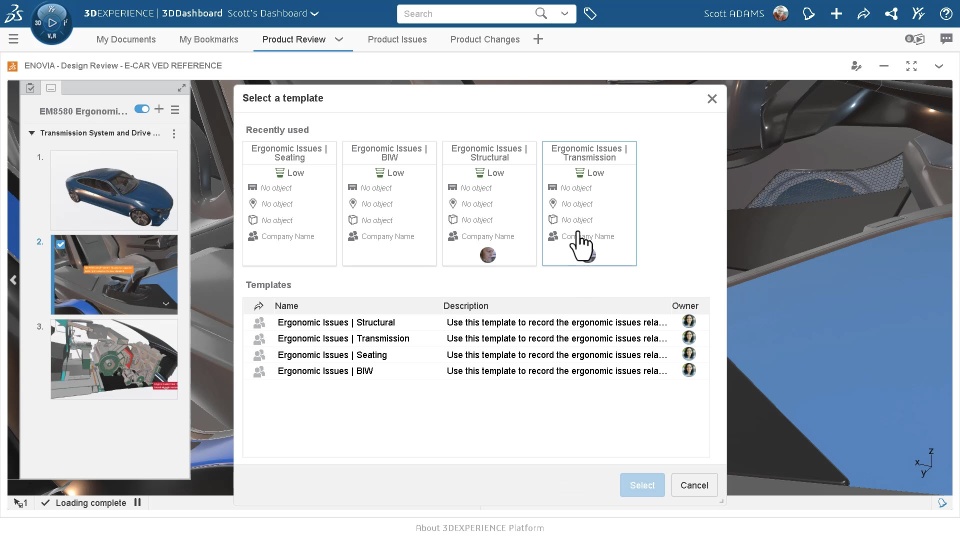Image resolution: width=960 pixels, height=540 pixels.
Task: Open About 3DEXPERIENCE Platform link
Action: click(480, 528)
